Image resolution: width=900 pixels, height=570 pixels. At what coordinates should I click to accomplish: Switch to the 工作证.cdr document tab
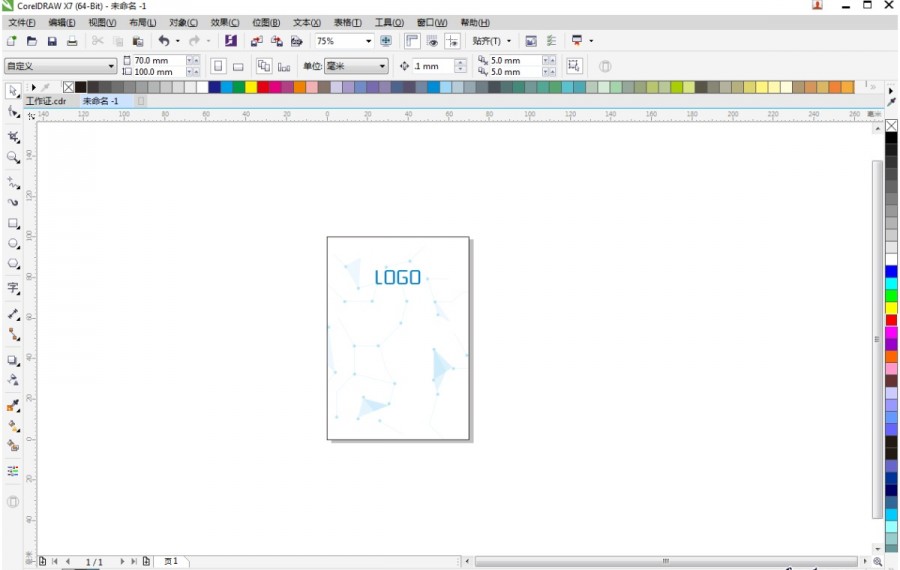point(46,101)
